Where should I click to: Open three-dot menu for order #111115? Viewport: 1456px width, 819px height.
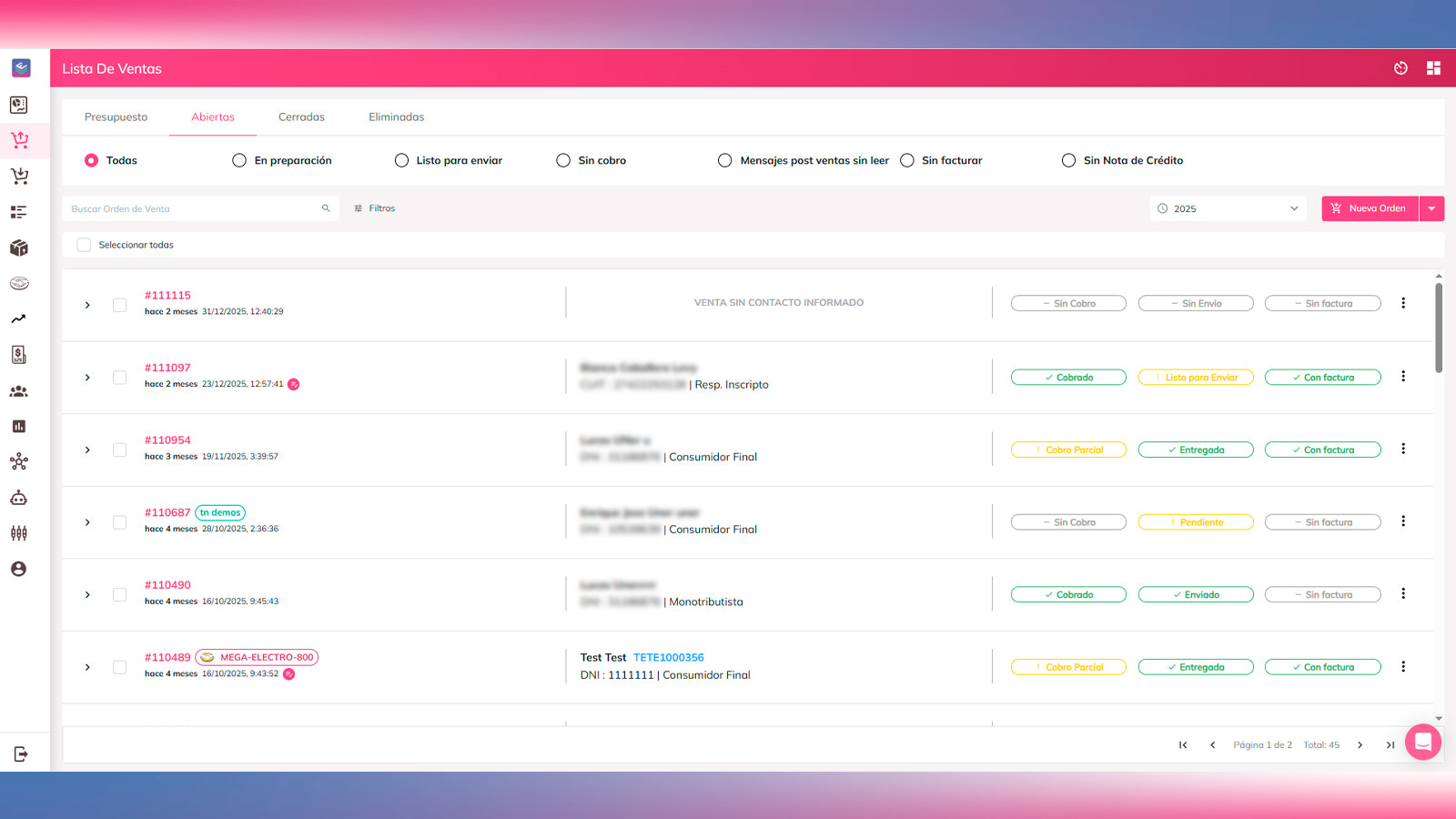tap(1403, 303)
